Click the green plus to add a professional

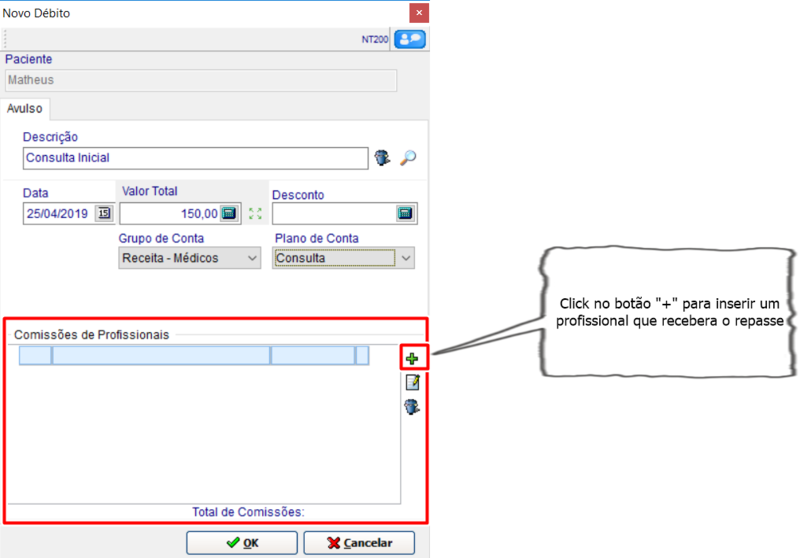tap(412, 356)
